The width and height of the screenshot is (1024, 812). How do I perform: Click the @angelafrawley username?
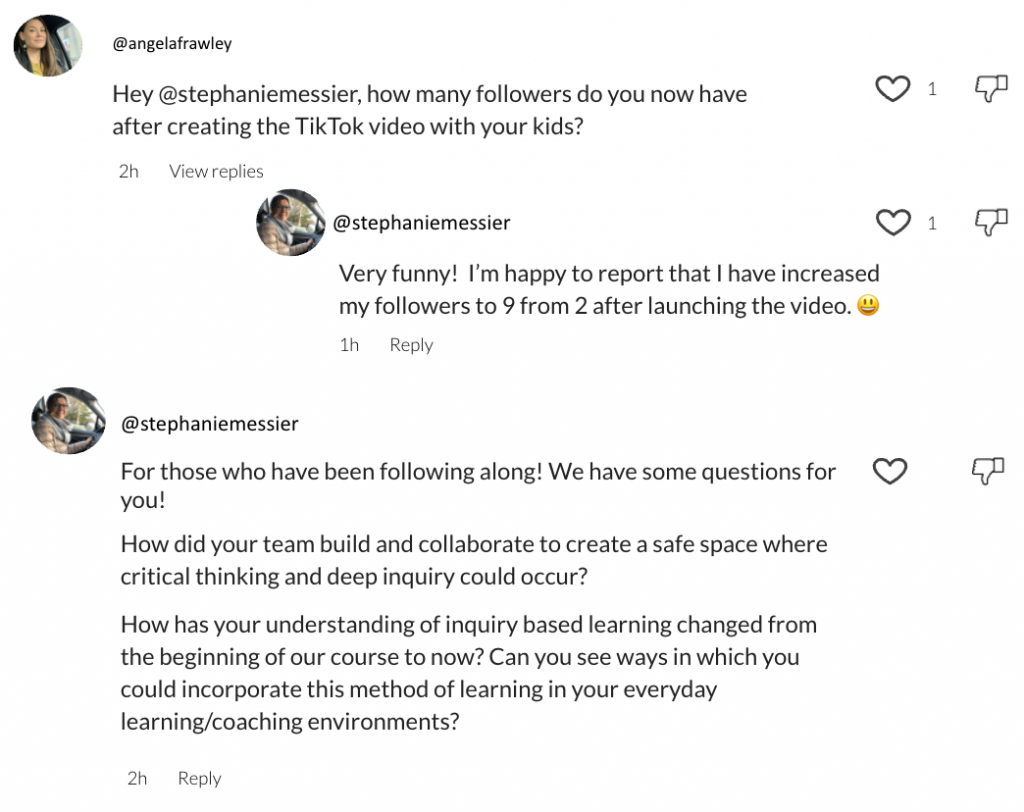click(172, 44)
